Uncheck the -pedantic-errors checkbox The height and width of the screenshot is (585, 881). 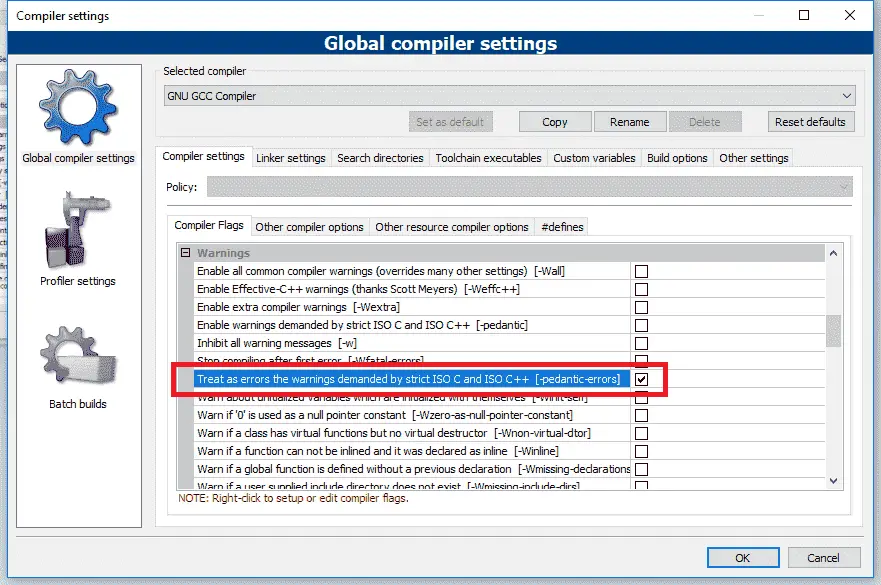[641, 380]
